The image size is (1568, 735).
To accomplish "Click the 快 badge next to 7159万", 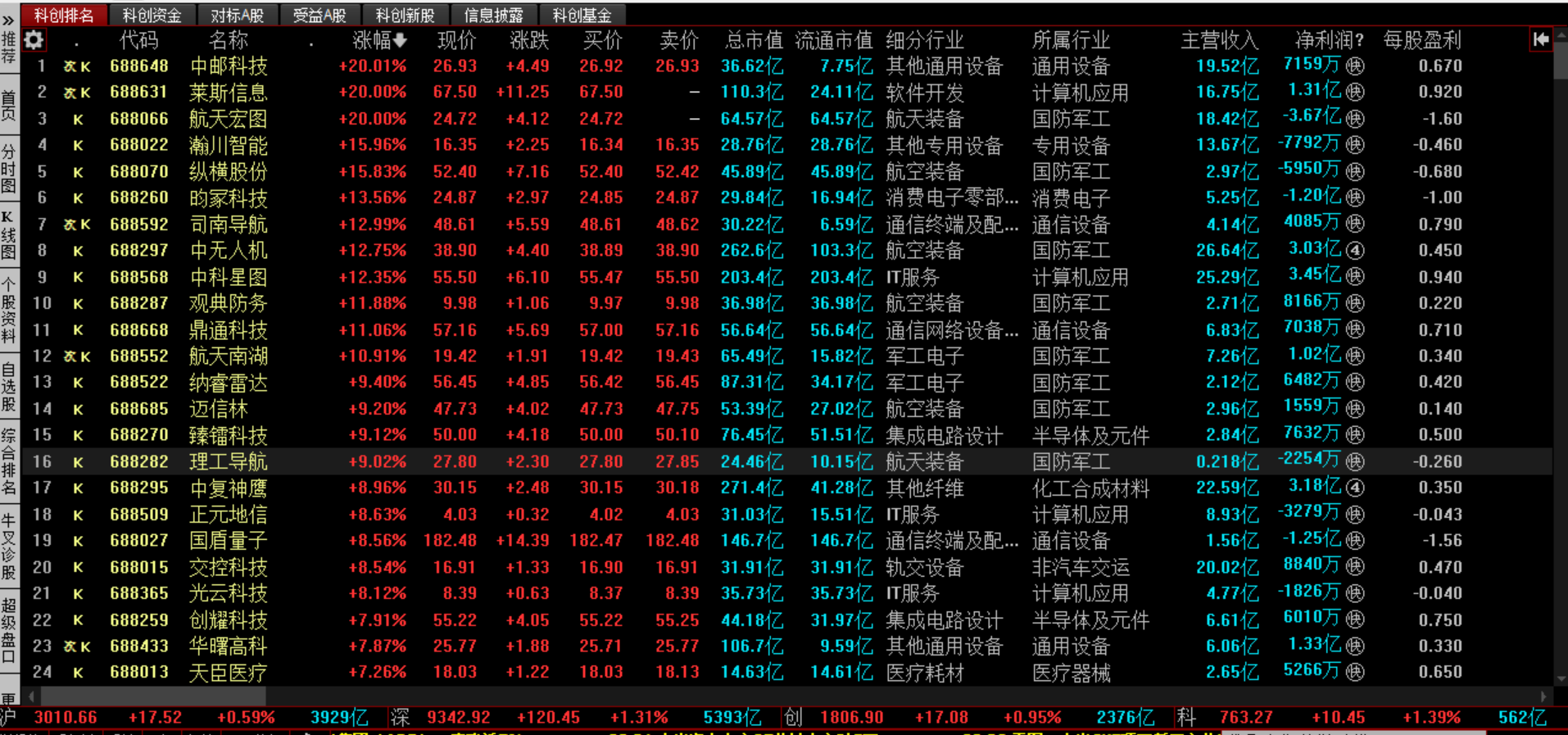I will click(x=1355, y=66).
